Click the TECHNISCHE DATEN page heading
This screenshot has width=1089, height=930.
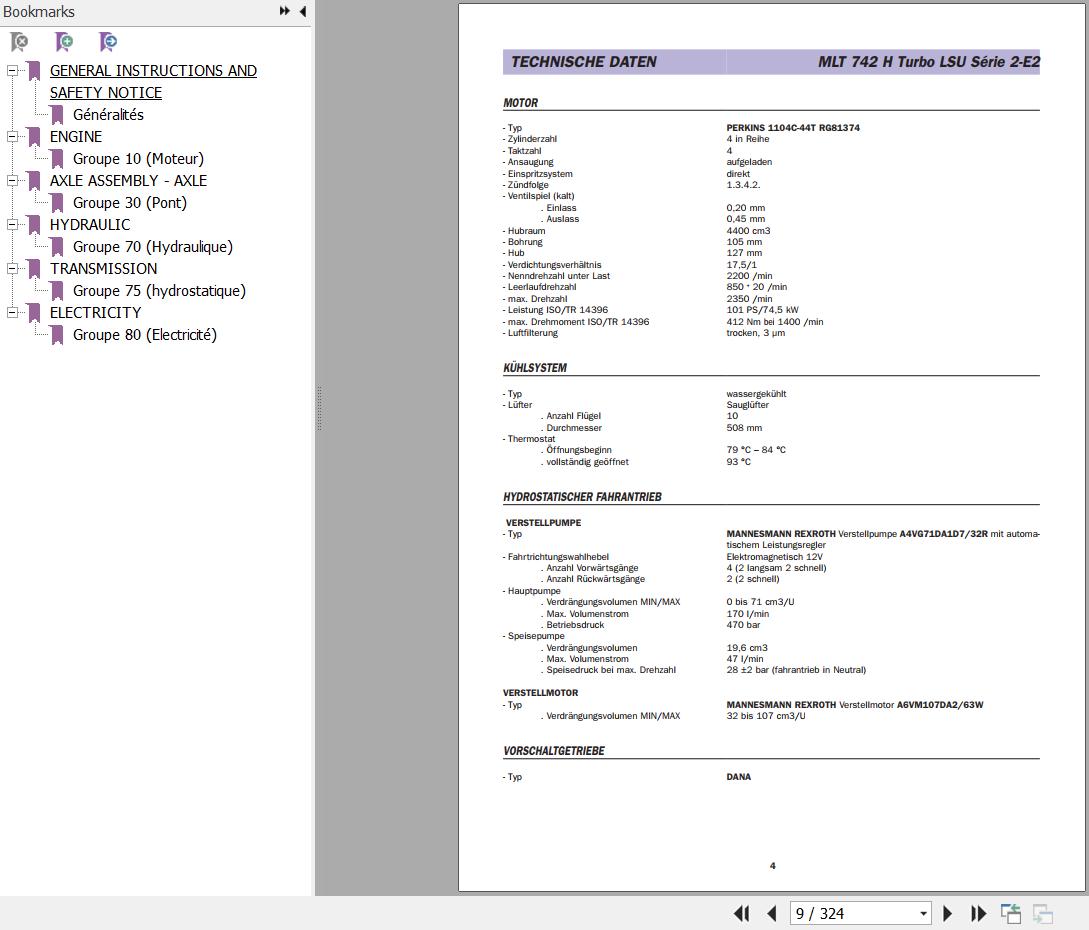(x=584, y=62)
